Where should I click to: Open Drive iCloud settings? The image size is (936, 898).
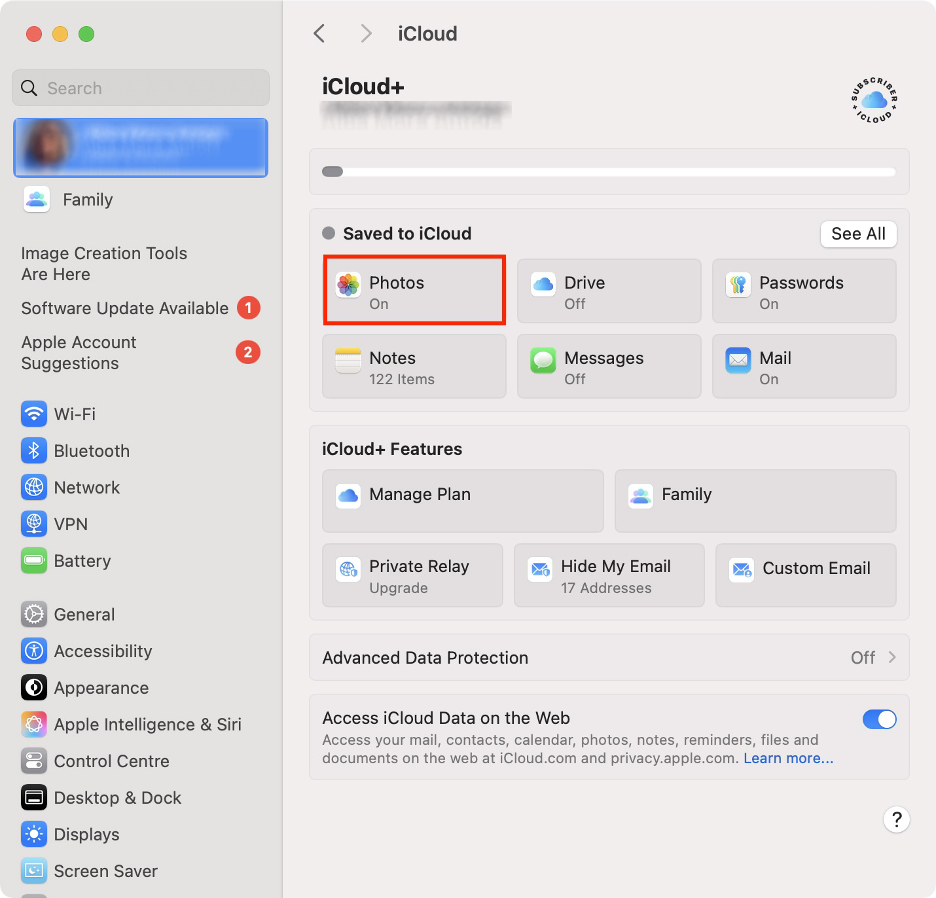(608, 291)
